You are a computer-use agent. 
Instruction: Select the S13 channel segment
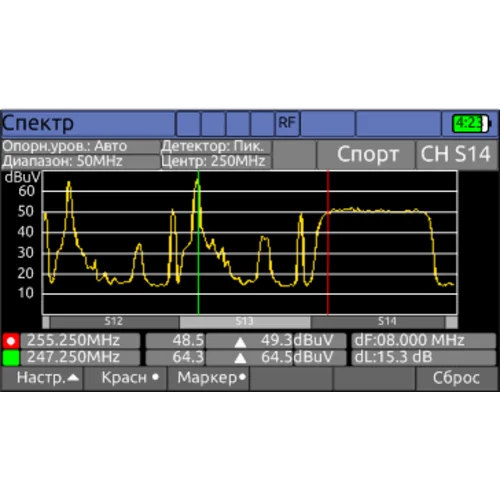(245, 322)
